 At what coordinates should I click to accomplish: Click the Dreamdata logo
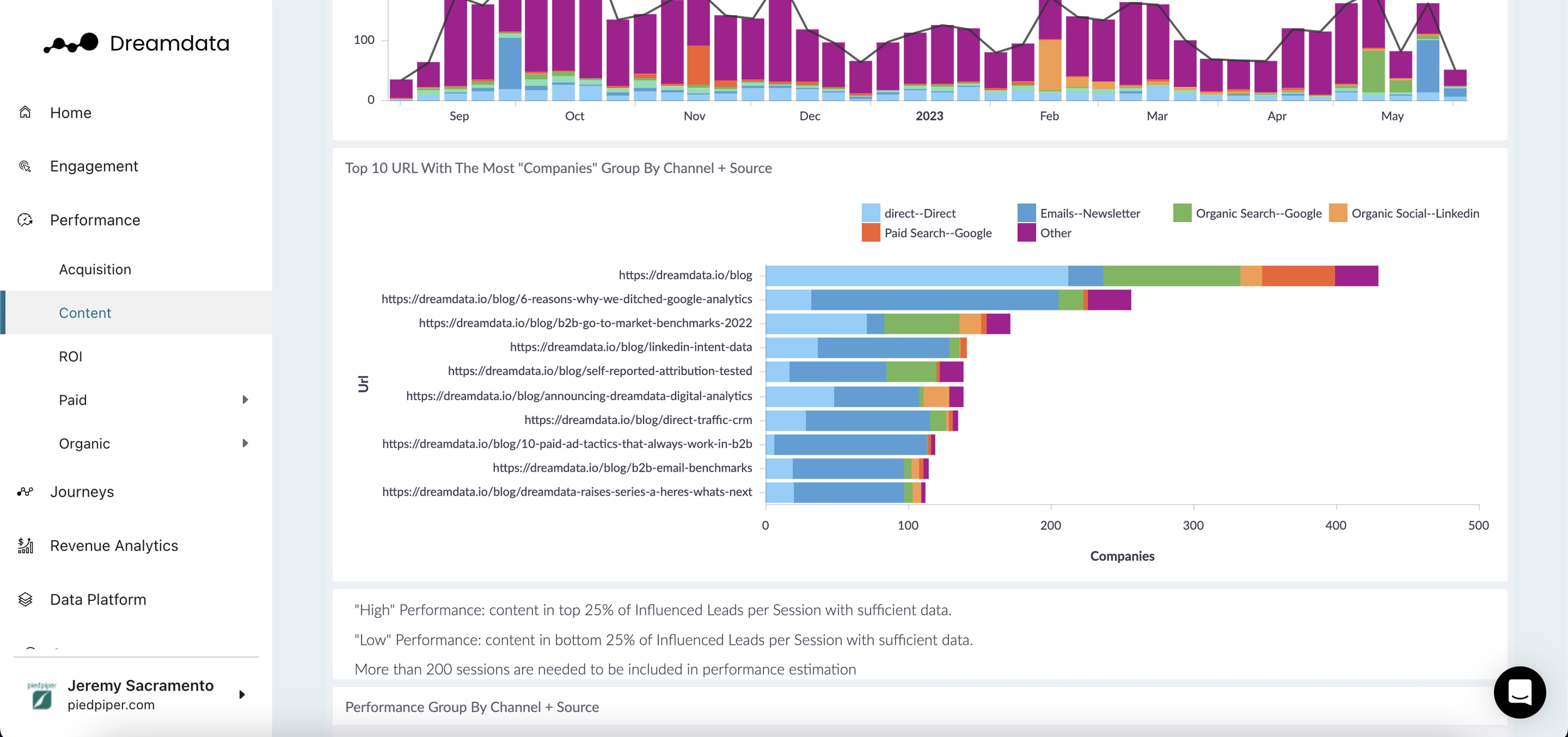click(x=137, y=43)
